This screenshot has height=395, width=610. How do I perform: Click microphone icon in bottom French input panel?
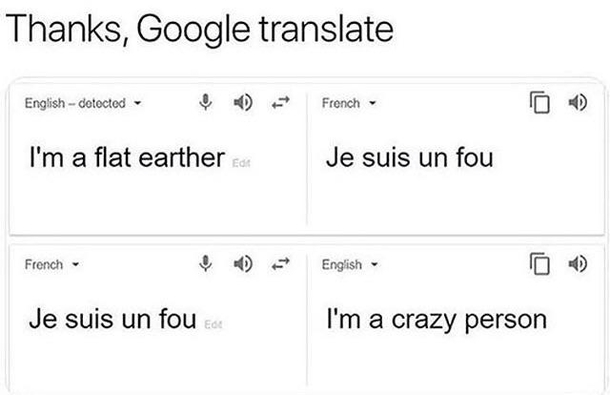click(205, 264)
